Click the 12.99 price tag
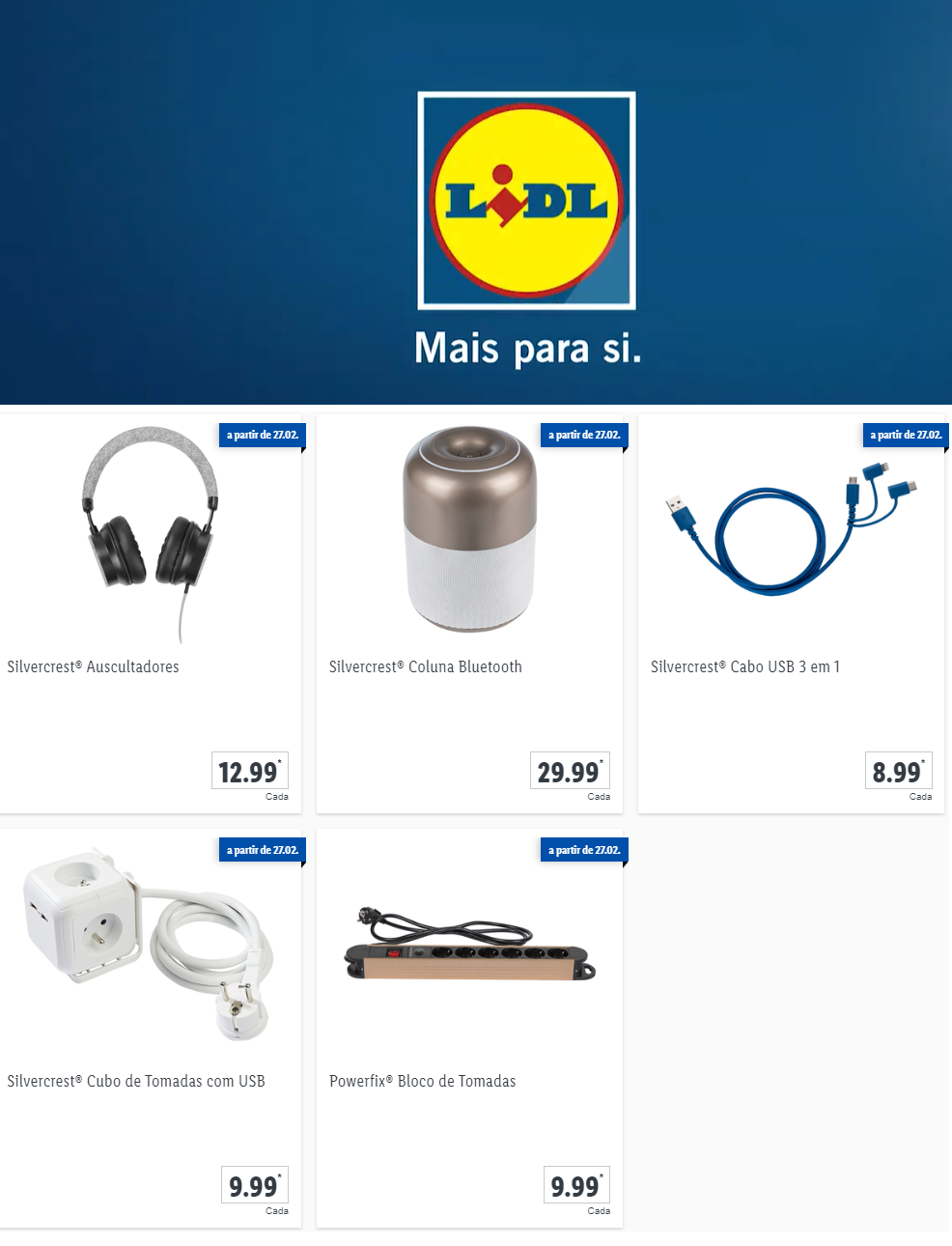This screenshot has height=1246, width=952. tap(250, 771)
